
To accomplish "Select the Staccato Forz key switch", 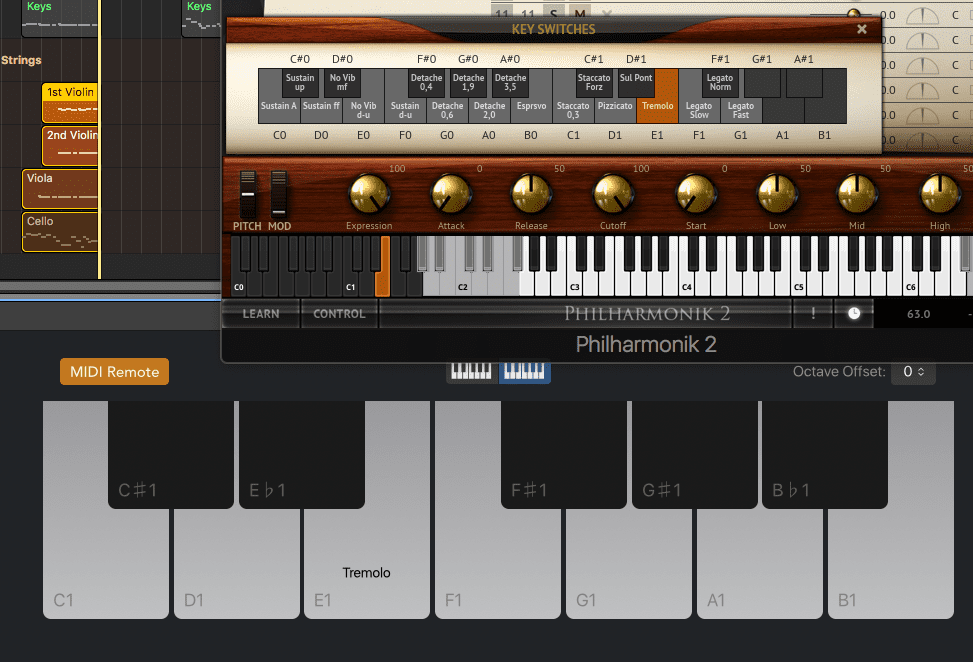I will pos(594,83).
